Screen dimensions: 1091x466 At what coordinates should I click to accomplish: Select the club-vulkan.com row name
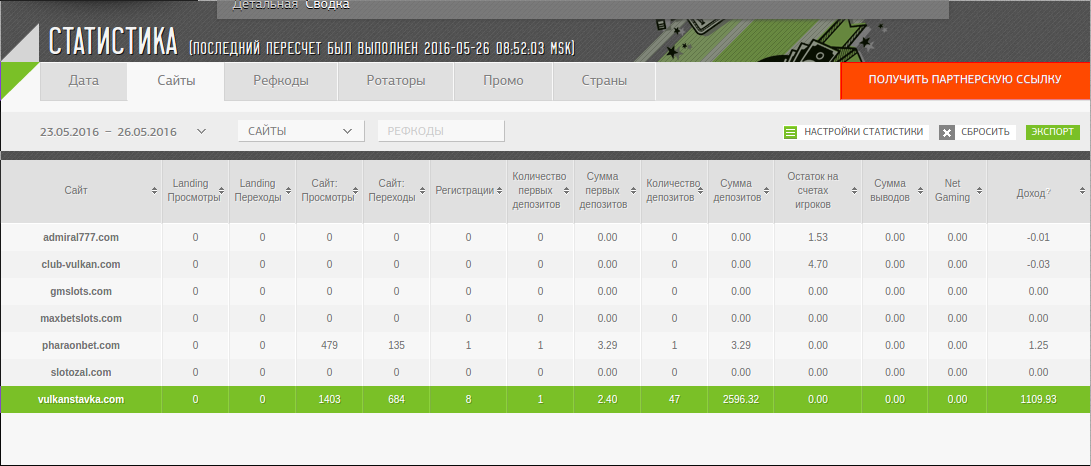81,264
